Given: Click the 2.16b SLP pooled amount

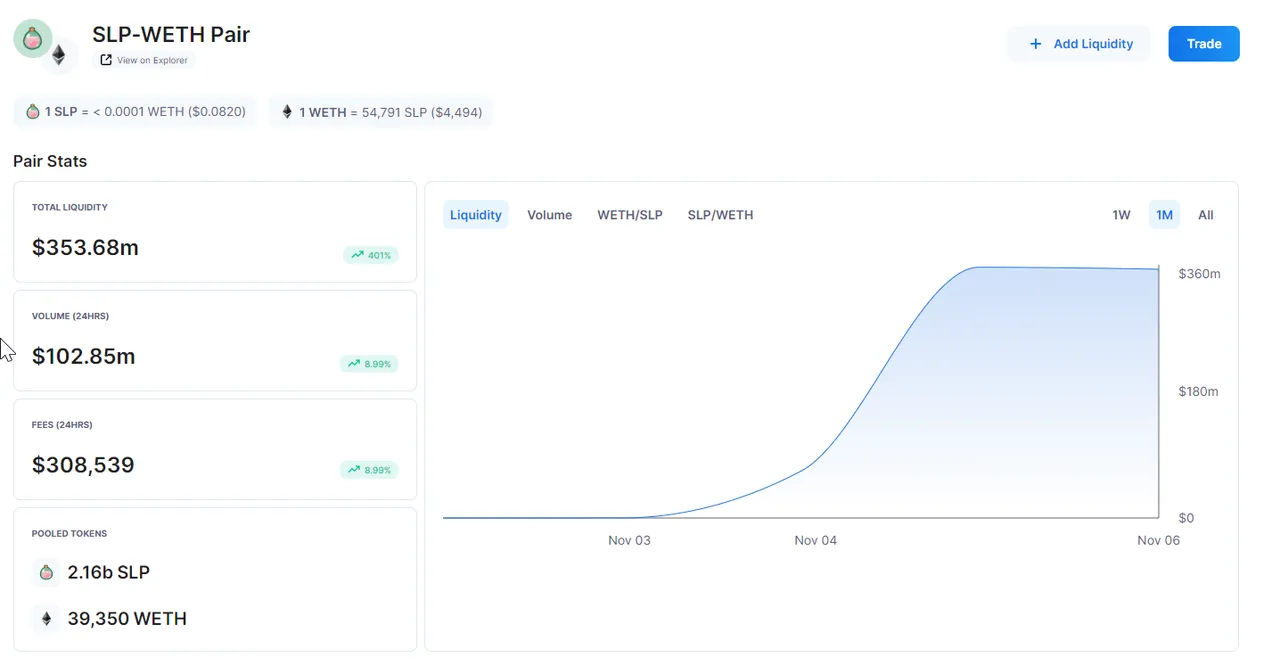Looking at the screenshot, I should pos(109,573).
